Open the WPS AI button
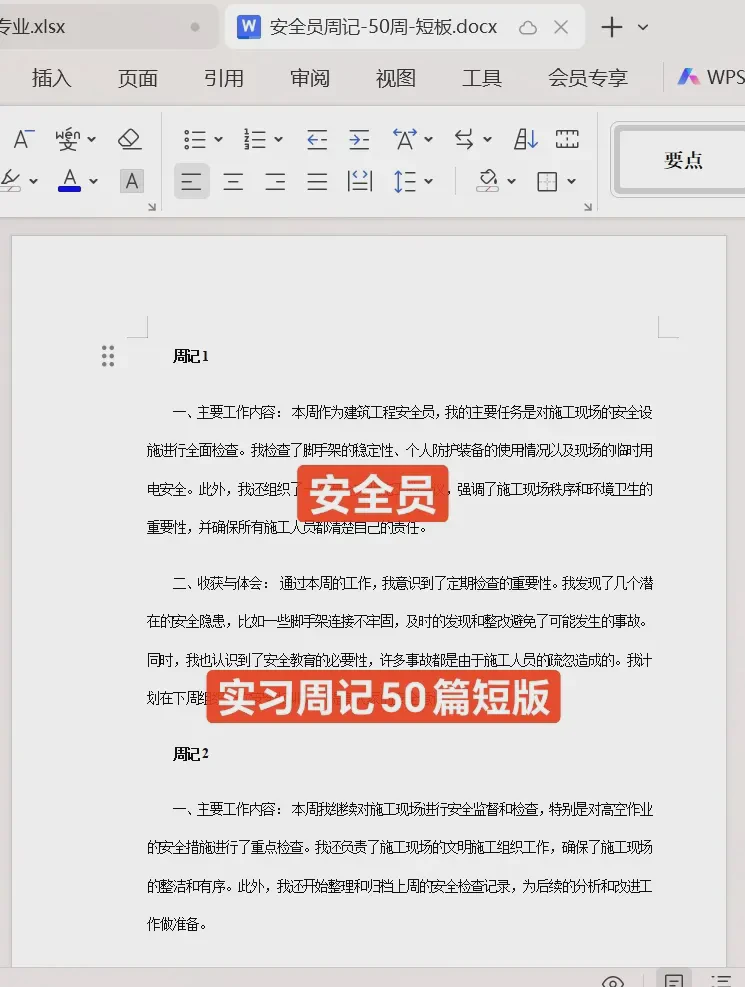 pyautogui.click(x=711, y=77)
